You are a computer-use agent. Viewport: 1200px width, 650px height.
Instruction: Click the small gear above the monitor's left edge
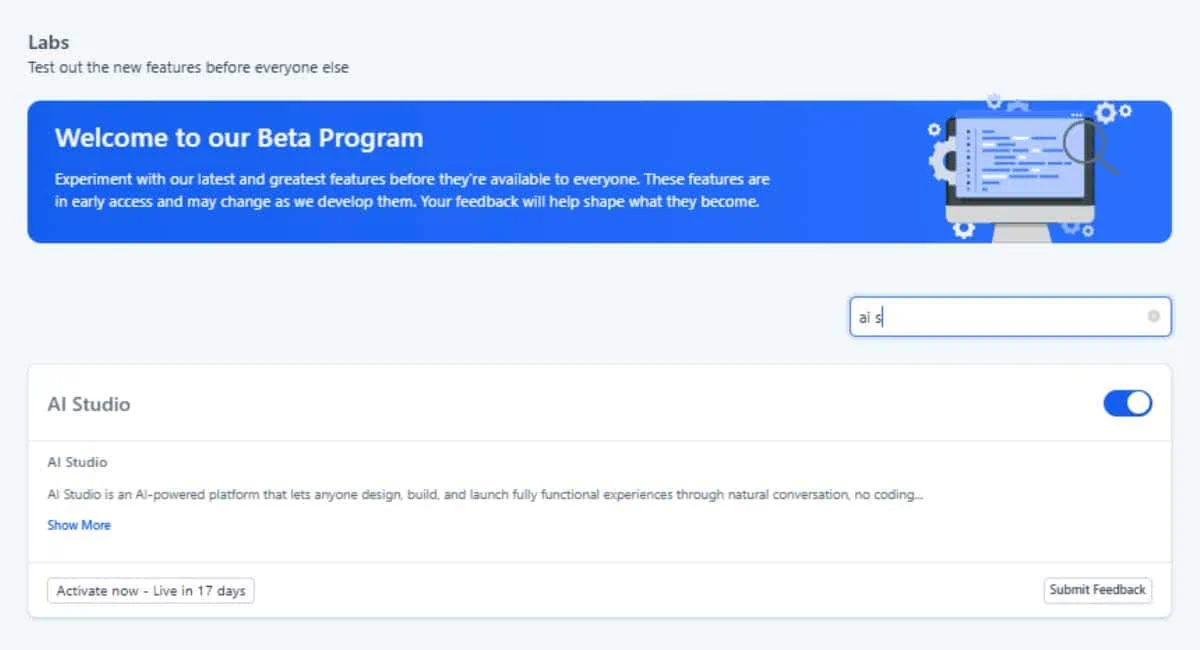point(934,129)
